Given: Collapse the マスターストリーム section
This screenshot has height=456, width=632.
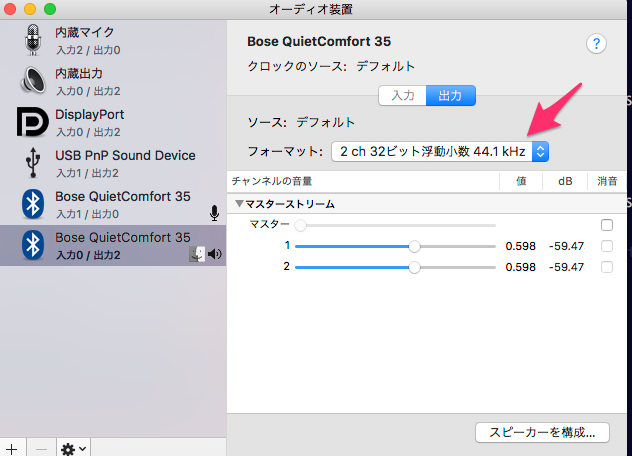Looking at the screenshot, I should pyautogui.click(x=239, y=204).
